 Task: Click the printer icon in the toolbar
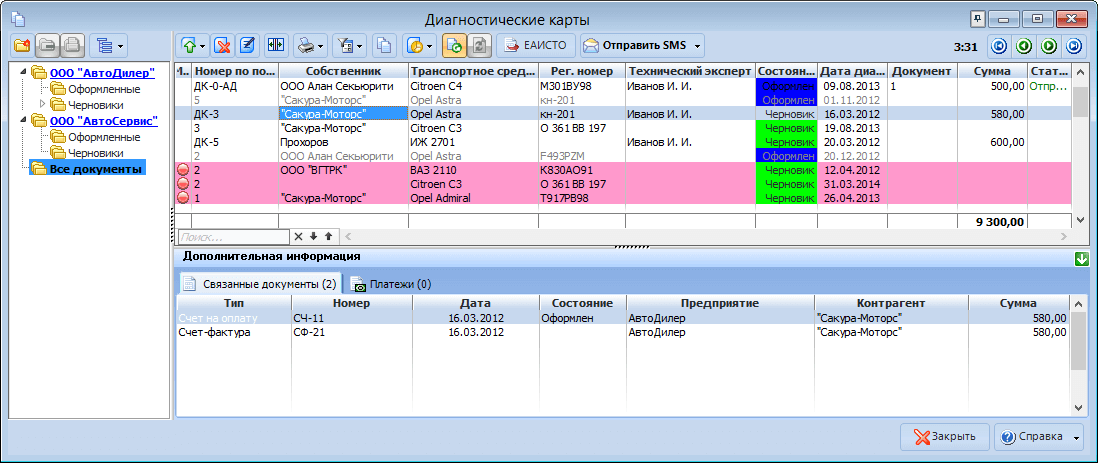pyautogui.click(x=305, y=46)
